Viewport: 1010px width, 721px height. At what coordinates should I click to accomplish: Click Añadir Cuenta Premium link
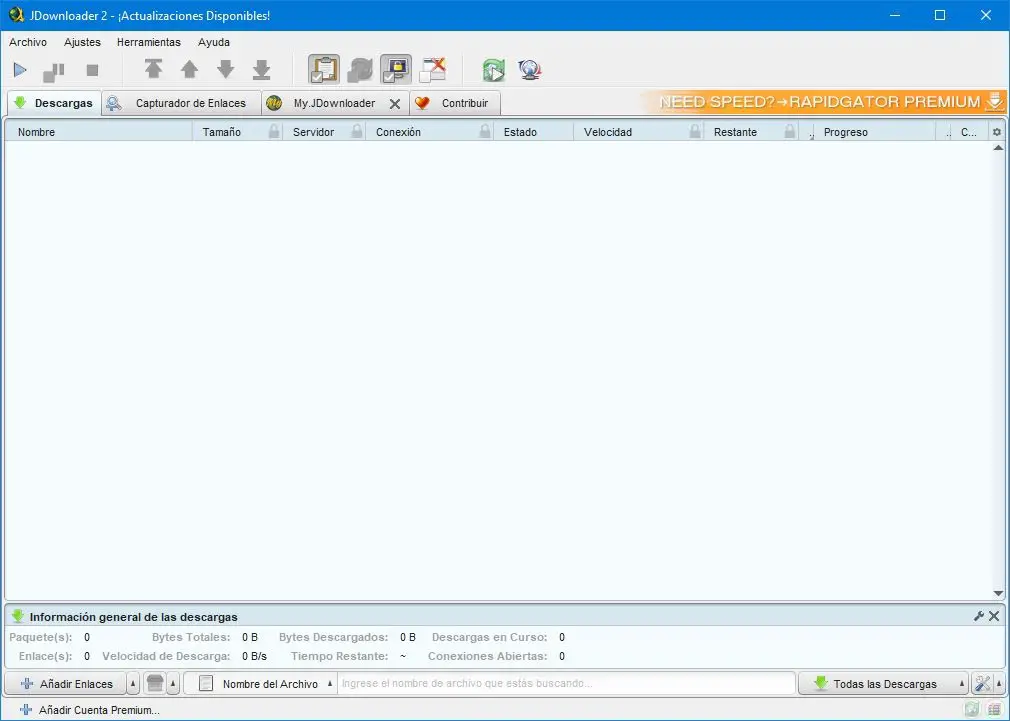tap(90, 710)
